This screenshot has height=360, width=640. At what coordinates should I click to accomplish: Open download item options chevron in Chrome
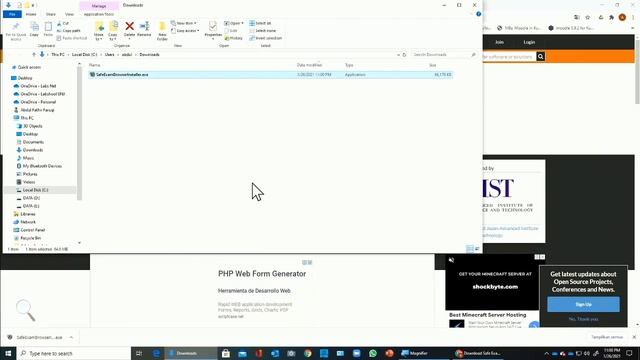point(71,338)
